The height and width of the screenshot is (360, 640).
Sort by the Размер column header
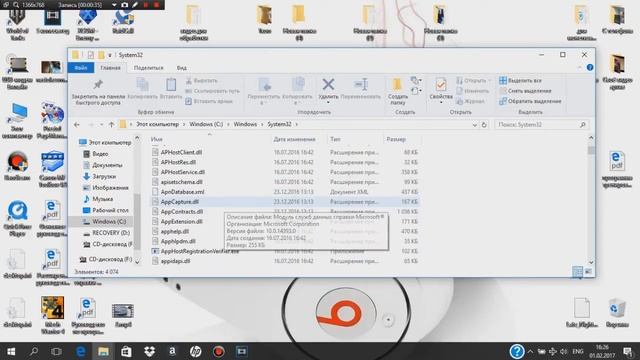pos(396,139)
